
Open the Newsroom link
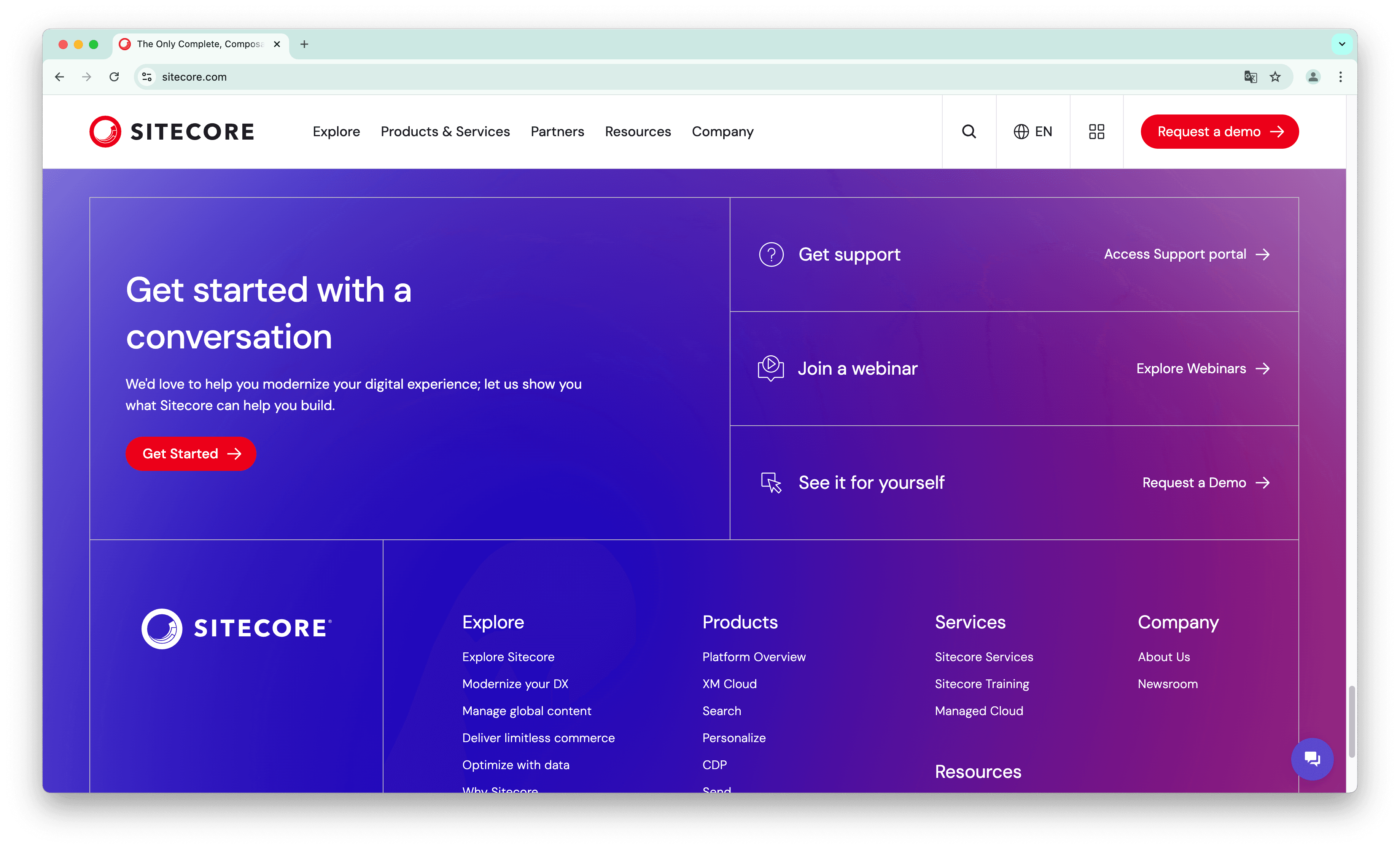[x=1167, y=684]
